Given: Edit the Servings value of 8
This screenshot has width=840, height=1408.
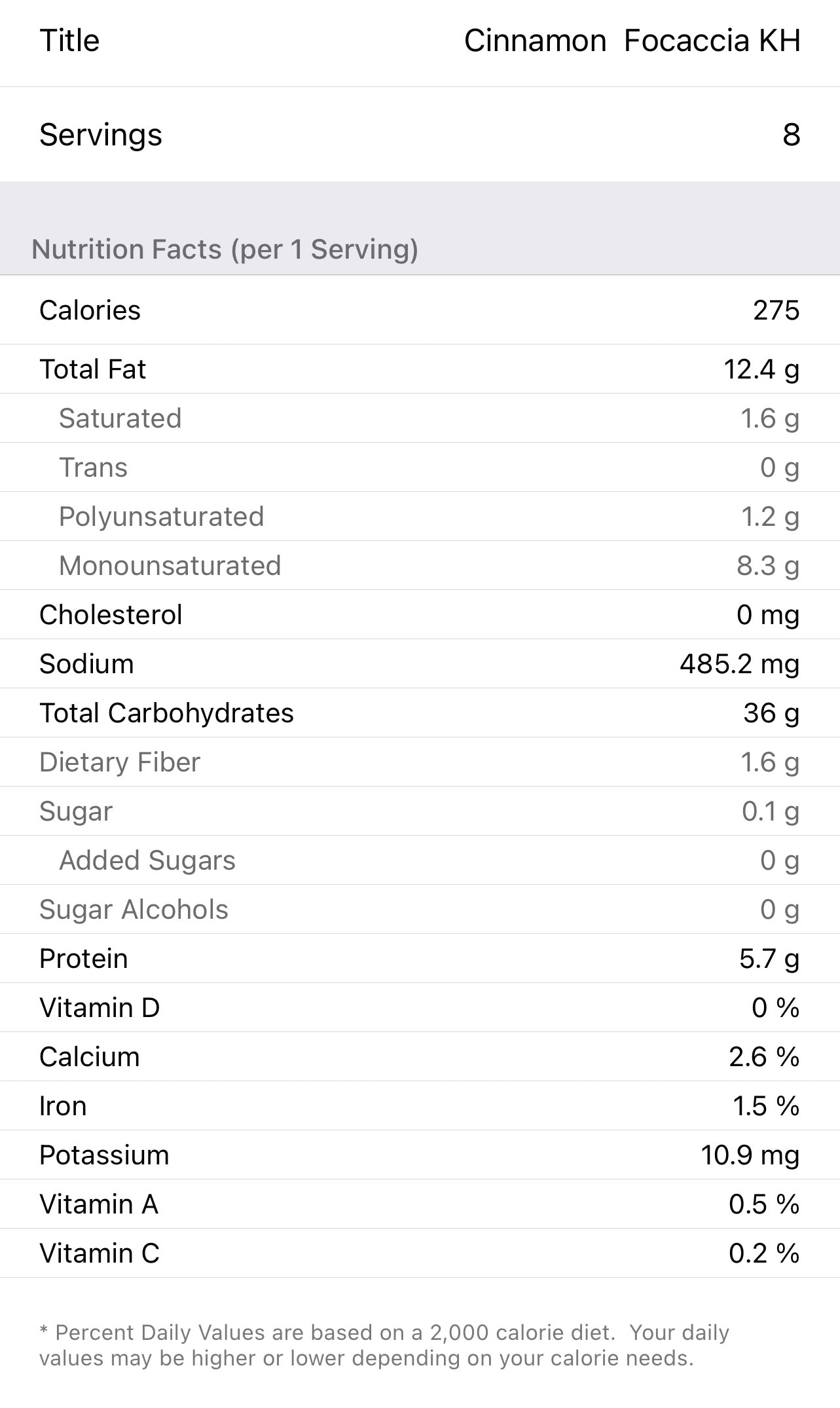Looking at the screenshot, I should point(791,135).
